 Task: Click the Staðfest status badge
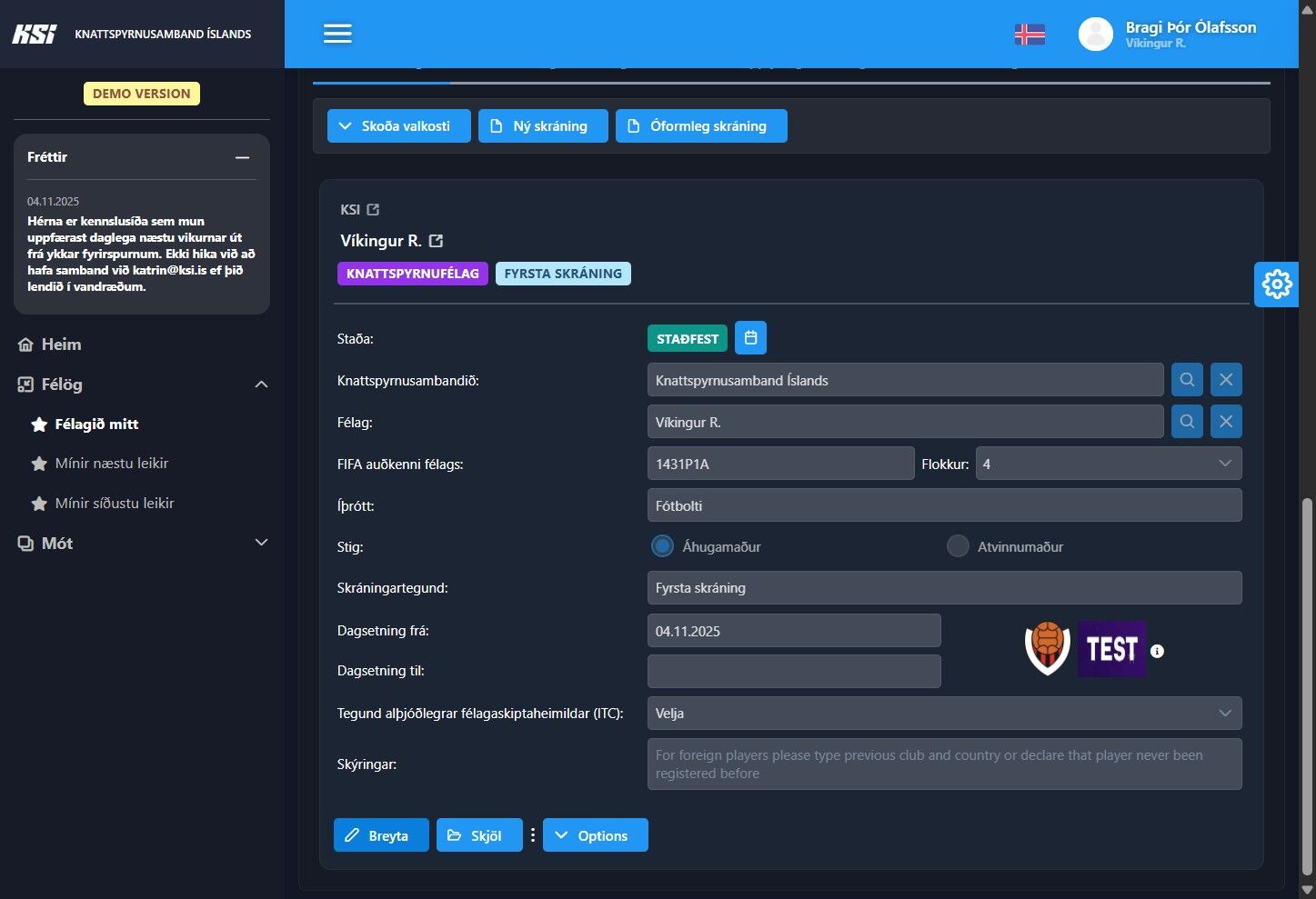pyautogui.click(x=688, y=338)
